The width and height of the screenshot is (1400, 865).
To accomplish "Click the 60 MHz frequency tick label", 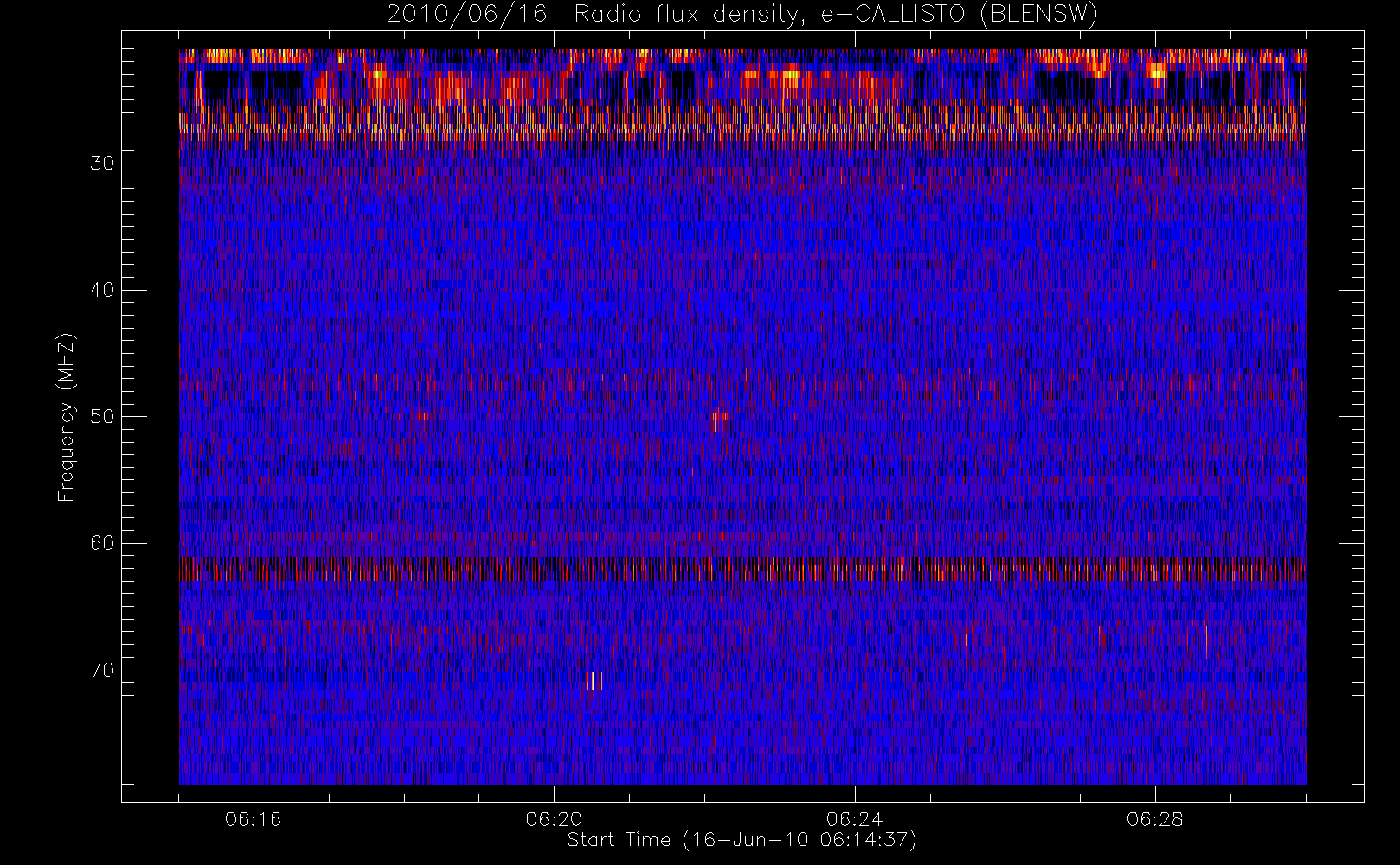I will tap(102, 543).
